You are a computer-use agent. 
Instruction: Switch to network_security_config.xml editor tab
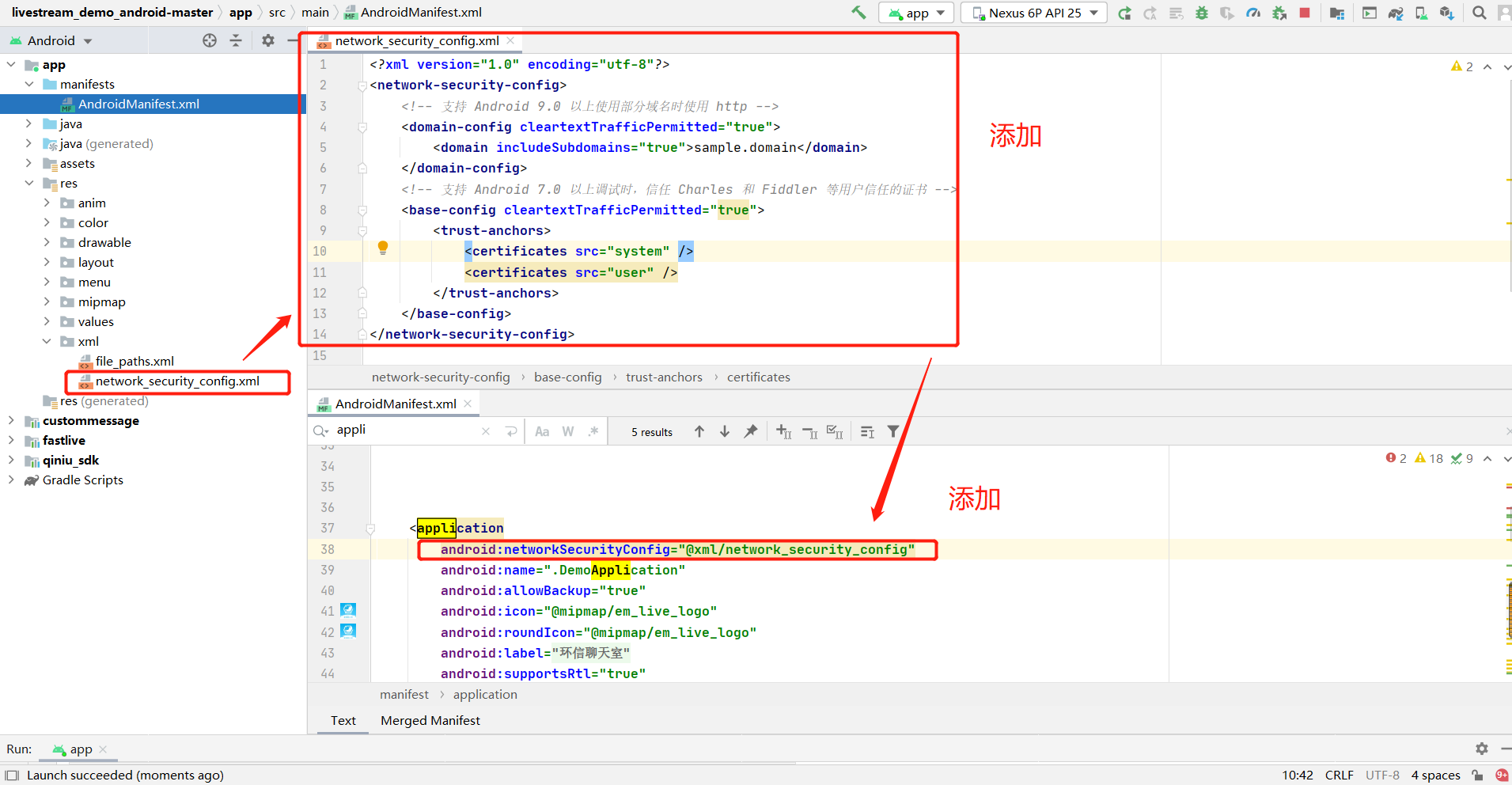(x=416, y=41)
